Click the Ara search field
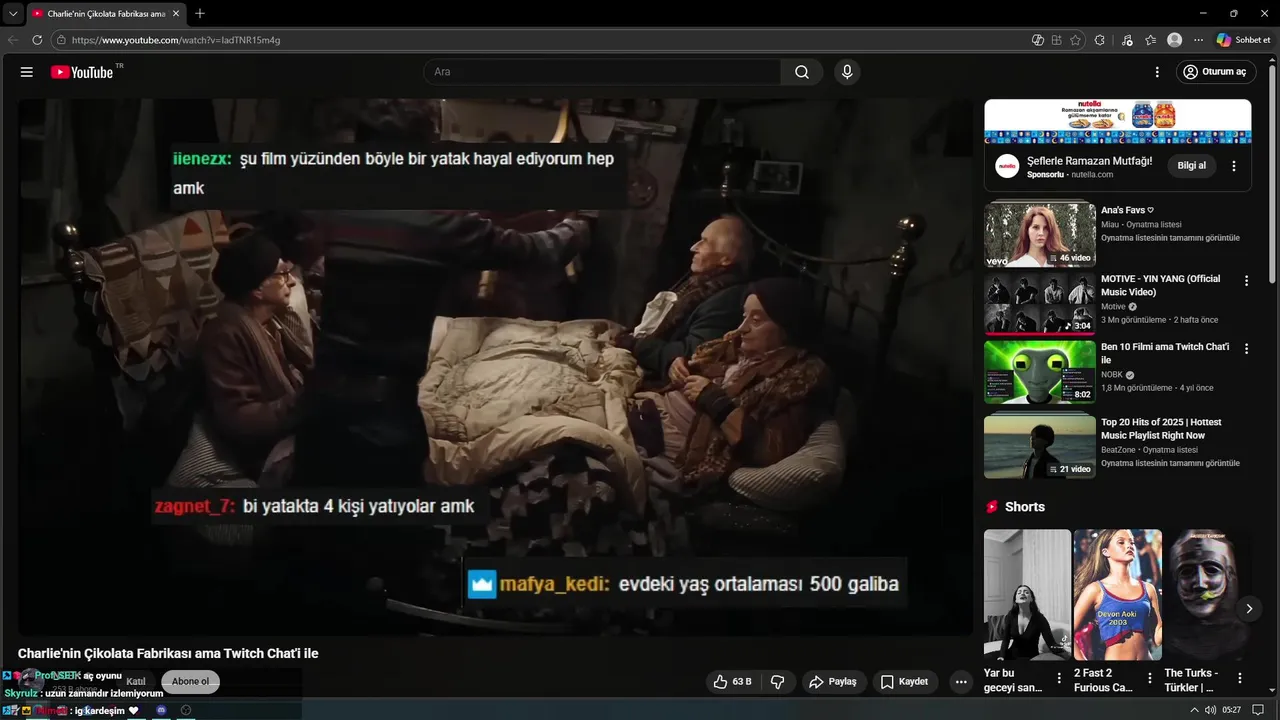The image size is (1280, 720). (x=602, y=72)
